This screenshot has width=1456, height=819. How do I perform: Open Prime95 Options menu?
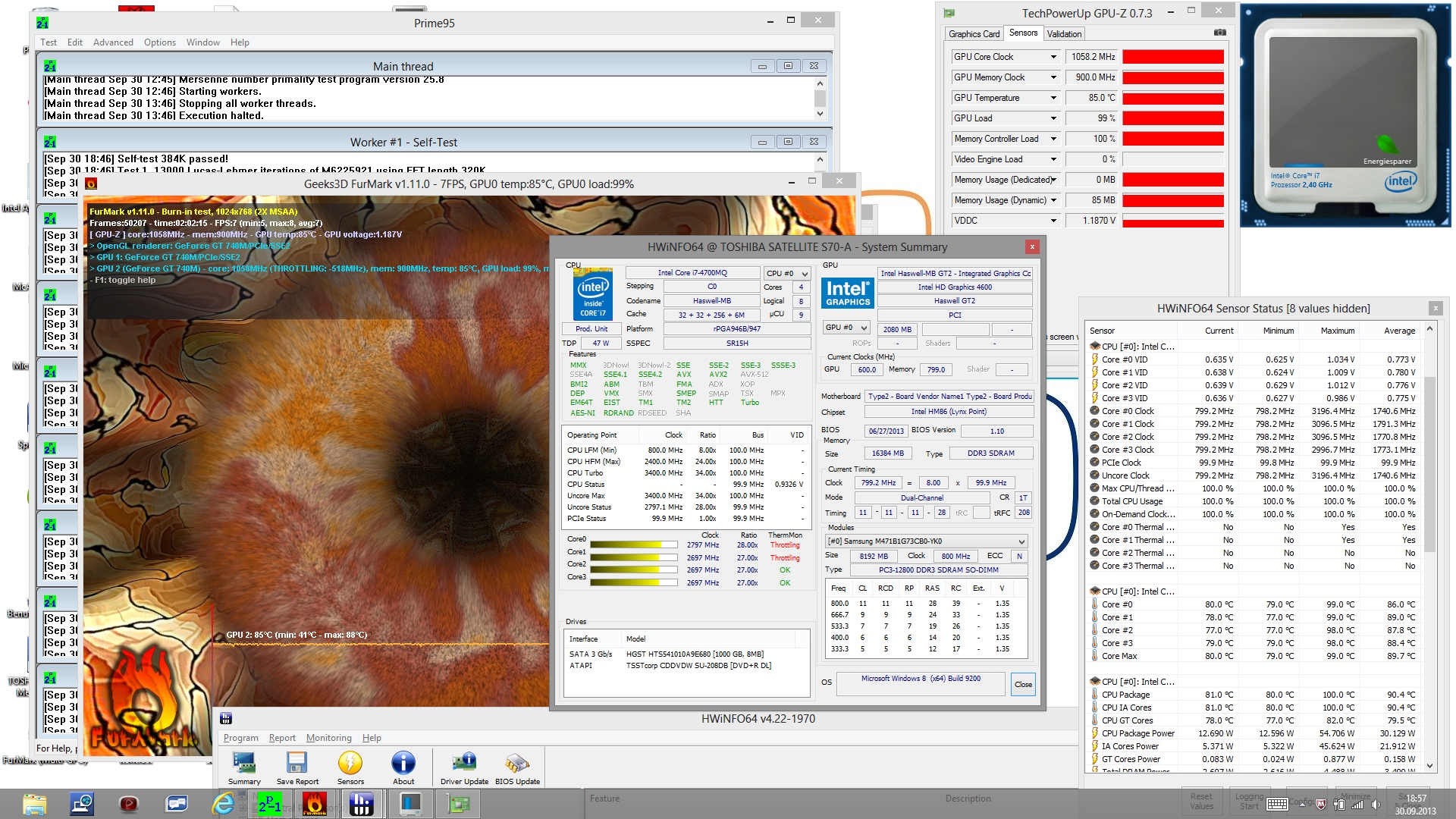pos(160,42)
